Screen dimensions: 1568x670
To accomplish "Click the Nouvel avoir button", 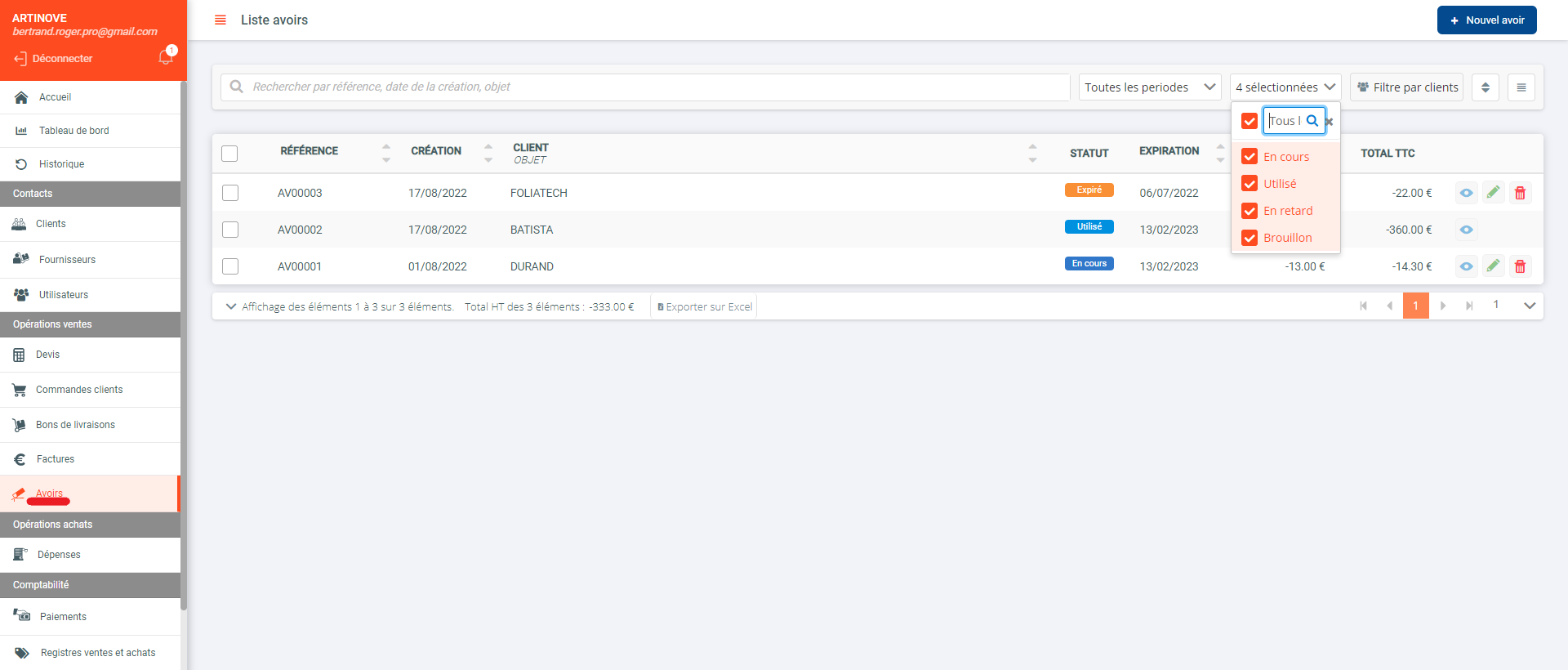I will pos(1486,20).
